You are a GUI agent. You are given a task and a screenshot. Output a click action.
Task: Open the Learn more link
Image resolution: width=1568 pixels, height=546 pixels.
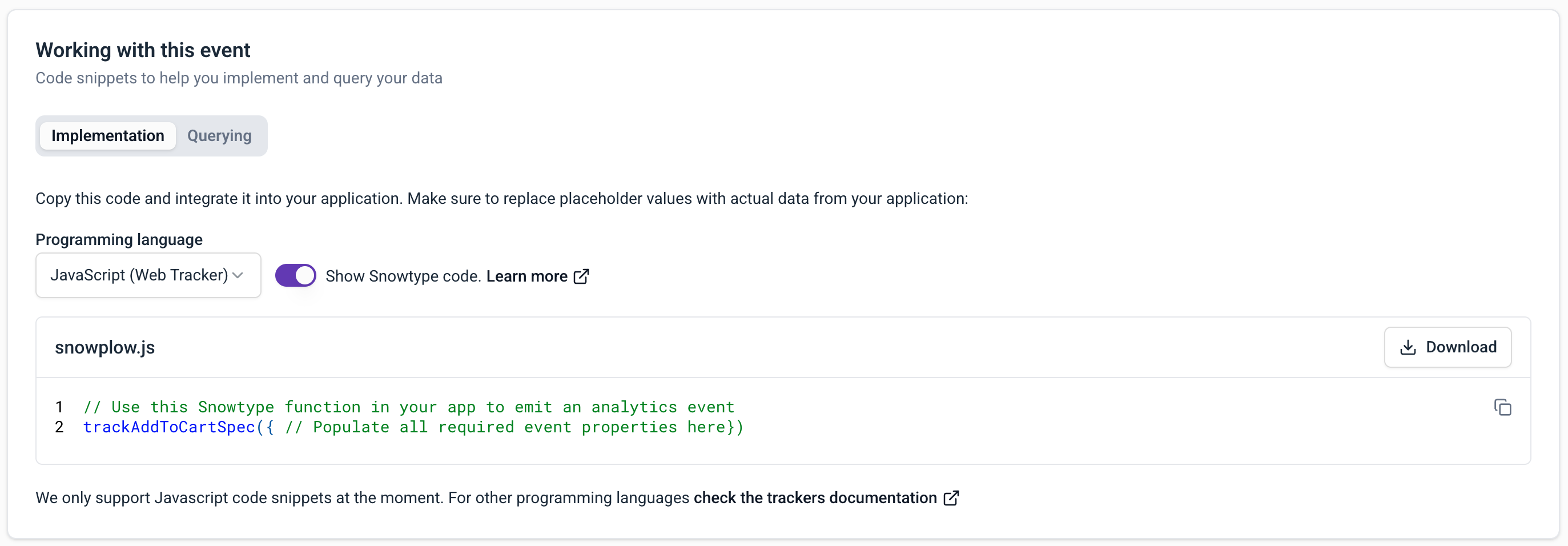click(x=526, y=276)
